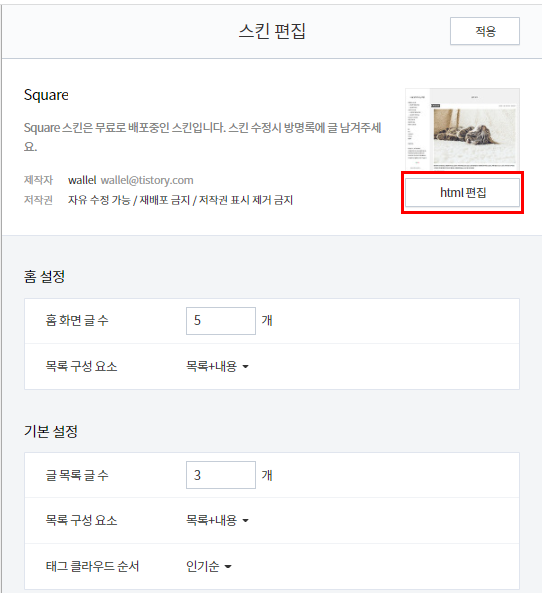Open the html 편집 editor button
542x593 pixels.
(462, 192)
